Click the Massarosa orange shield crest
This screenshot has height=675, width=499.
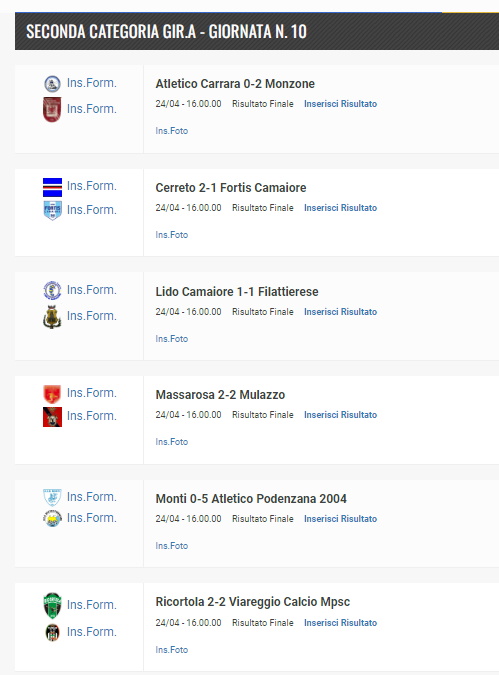52,394
